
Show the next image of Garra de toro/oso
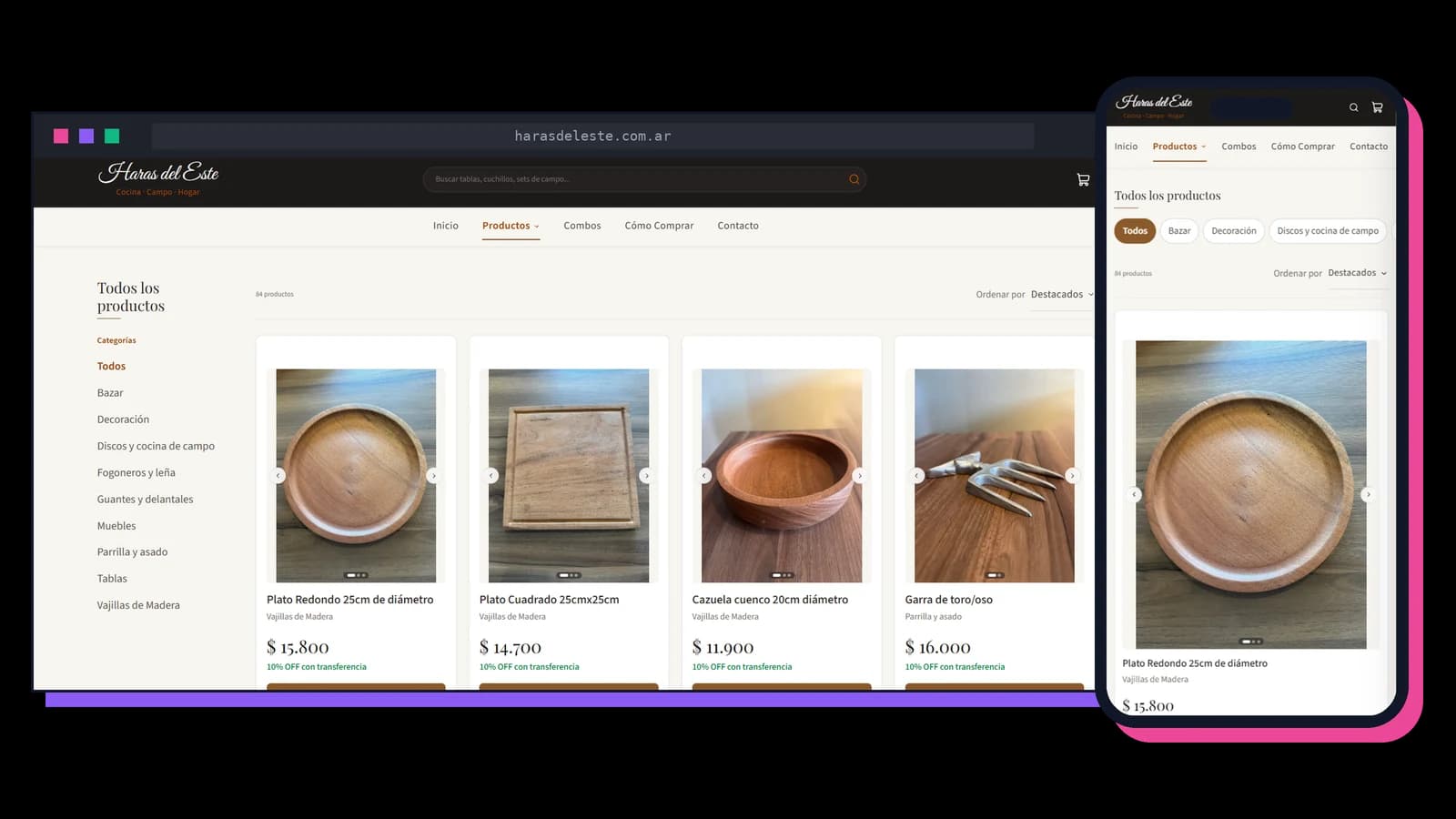pyautogui.click(x=1072, y=475)
